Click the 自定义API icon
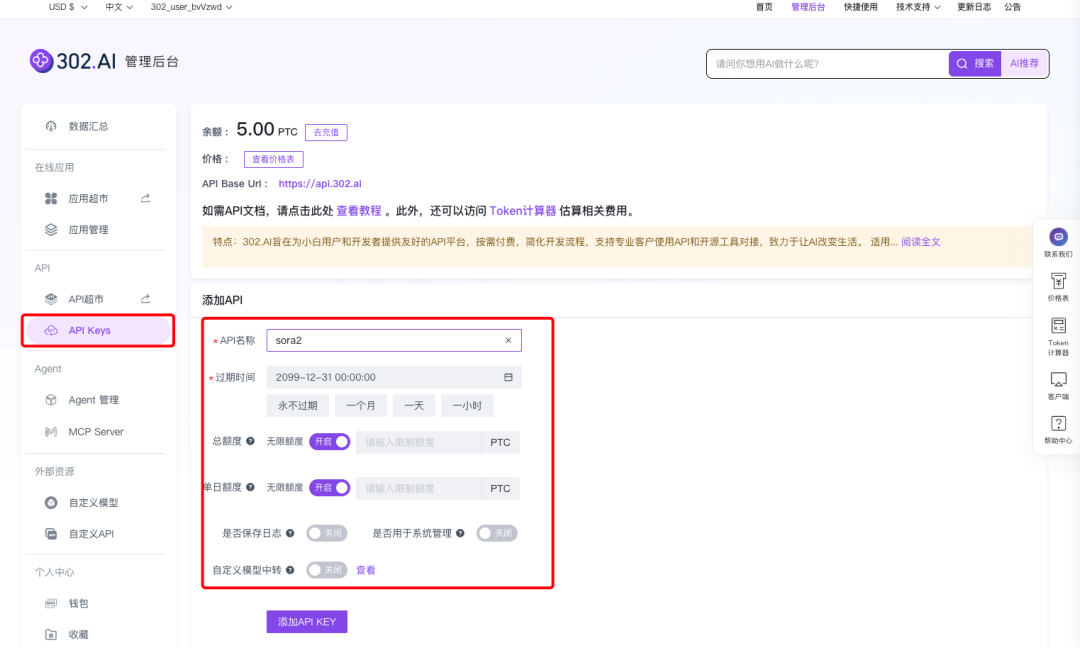This screenshot has height=648, width=1080. point(51,534)
